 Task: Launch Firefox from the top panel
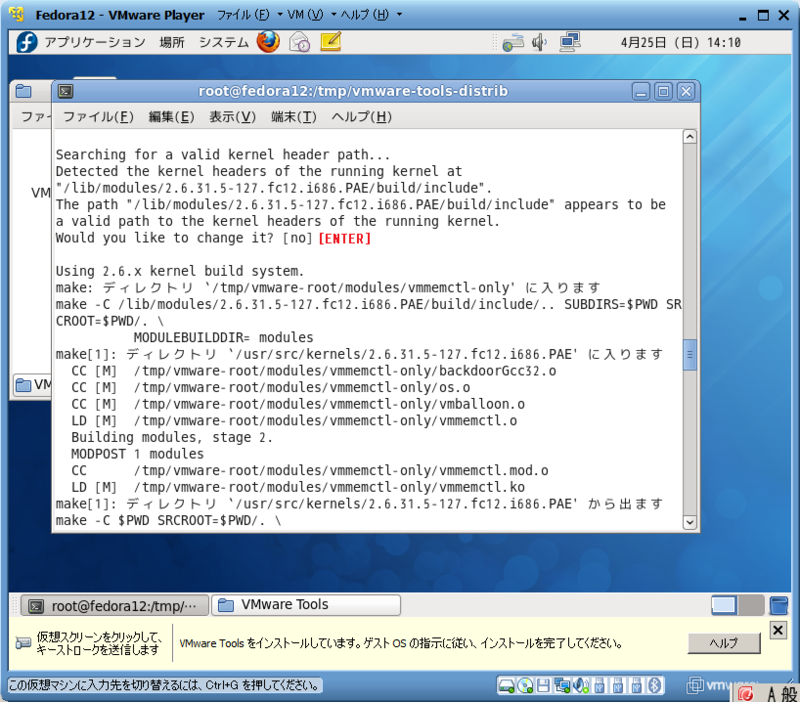266,43
